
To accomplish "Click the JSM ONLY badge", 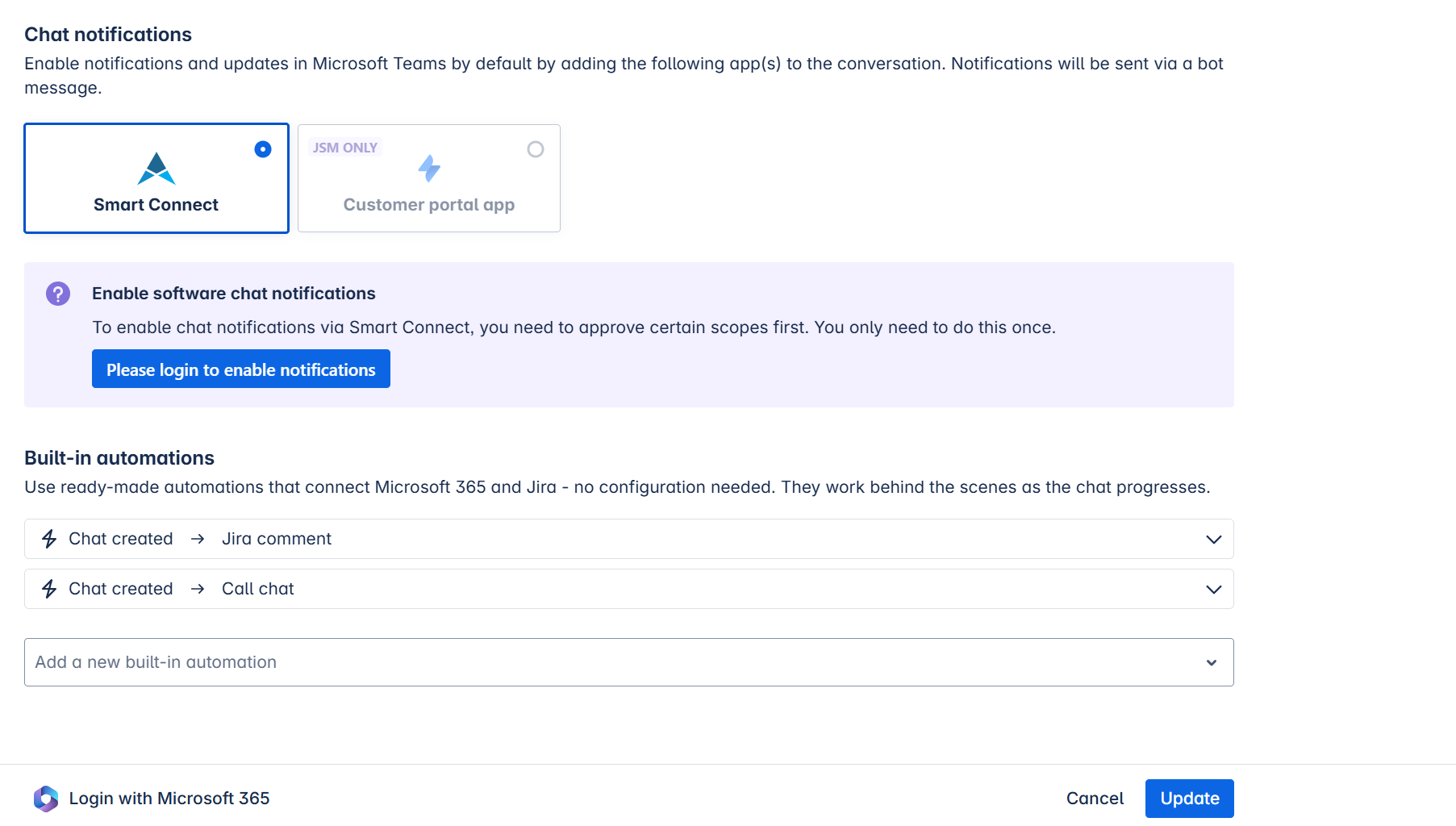I will (x=345, y=148).
